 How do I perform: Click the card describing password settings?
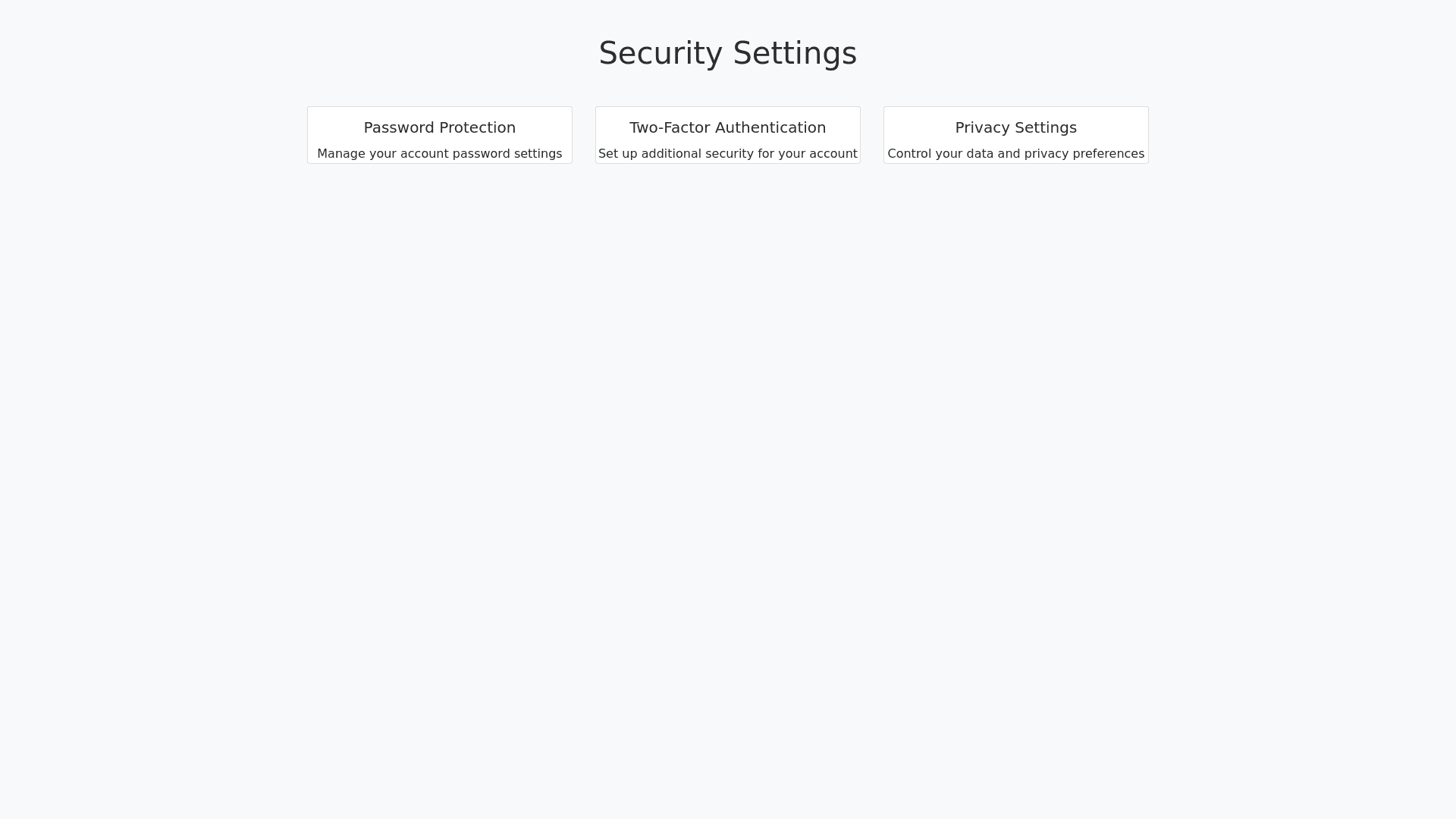439,134
